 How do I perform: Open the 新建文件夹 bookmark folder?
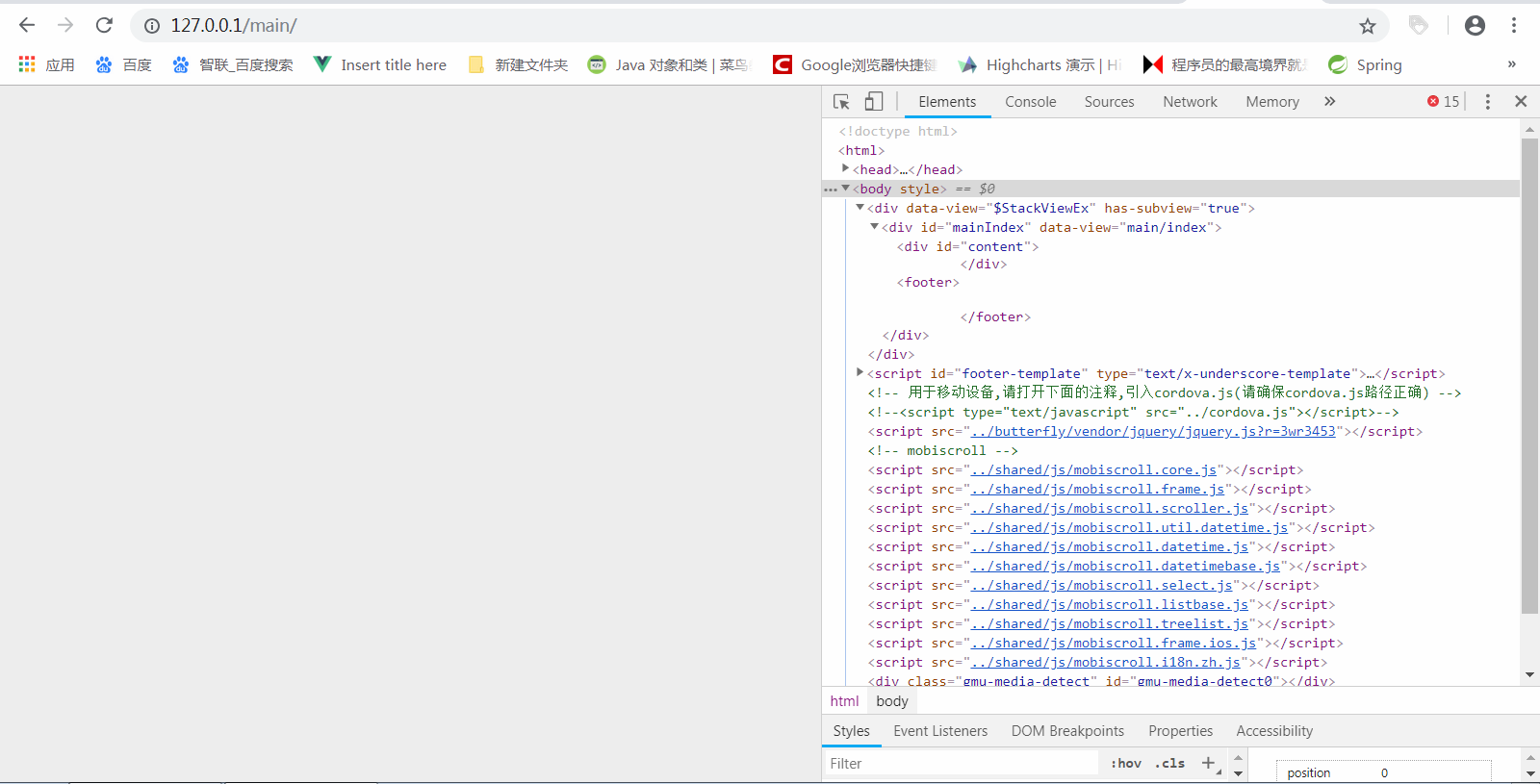pos(518,64)
